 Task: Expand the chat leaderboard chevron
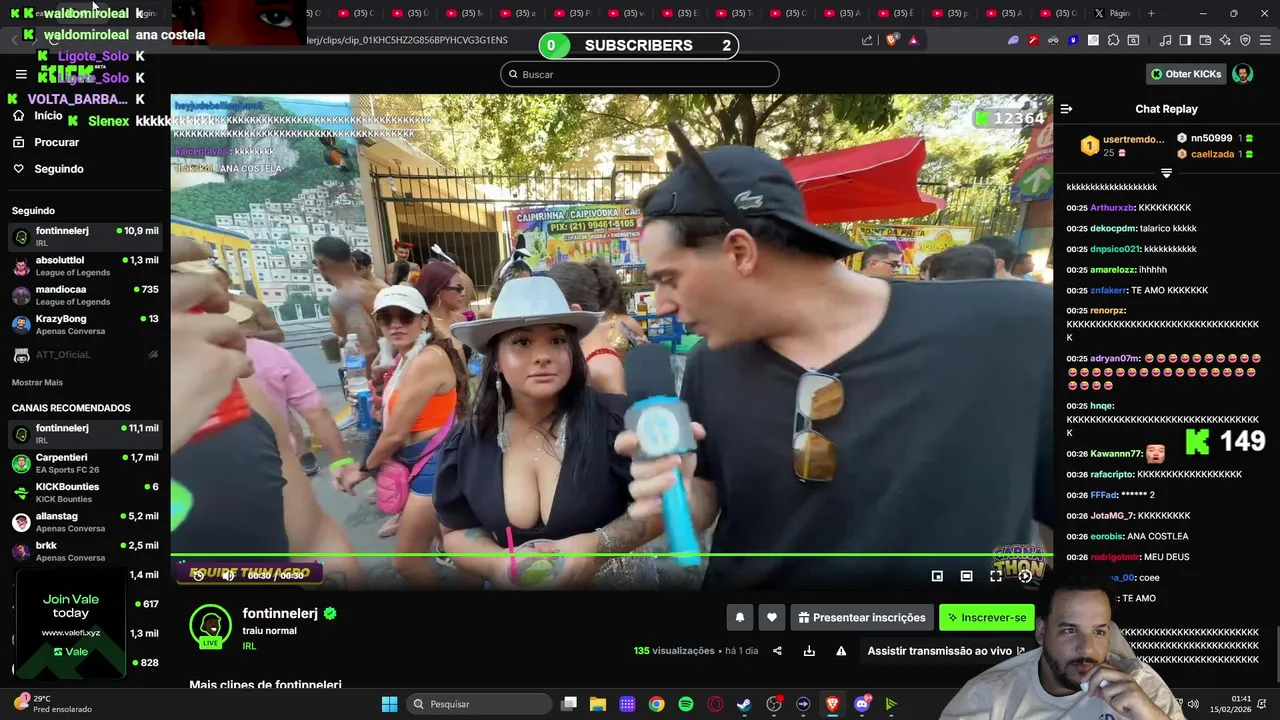(x=1166, y=173)
